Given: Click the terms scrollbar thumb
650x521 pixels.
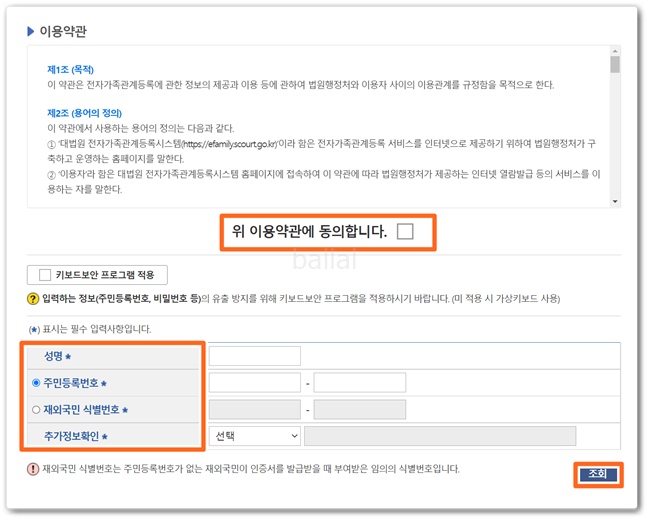Looking at the screenshot, I should (615, 65).
